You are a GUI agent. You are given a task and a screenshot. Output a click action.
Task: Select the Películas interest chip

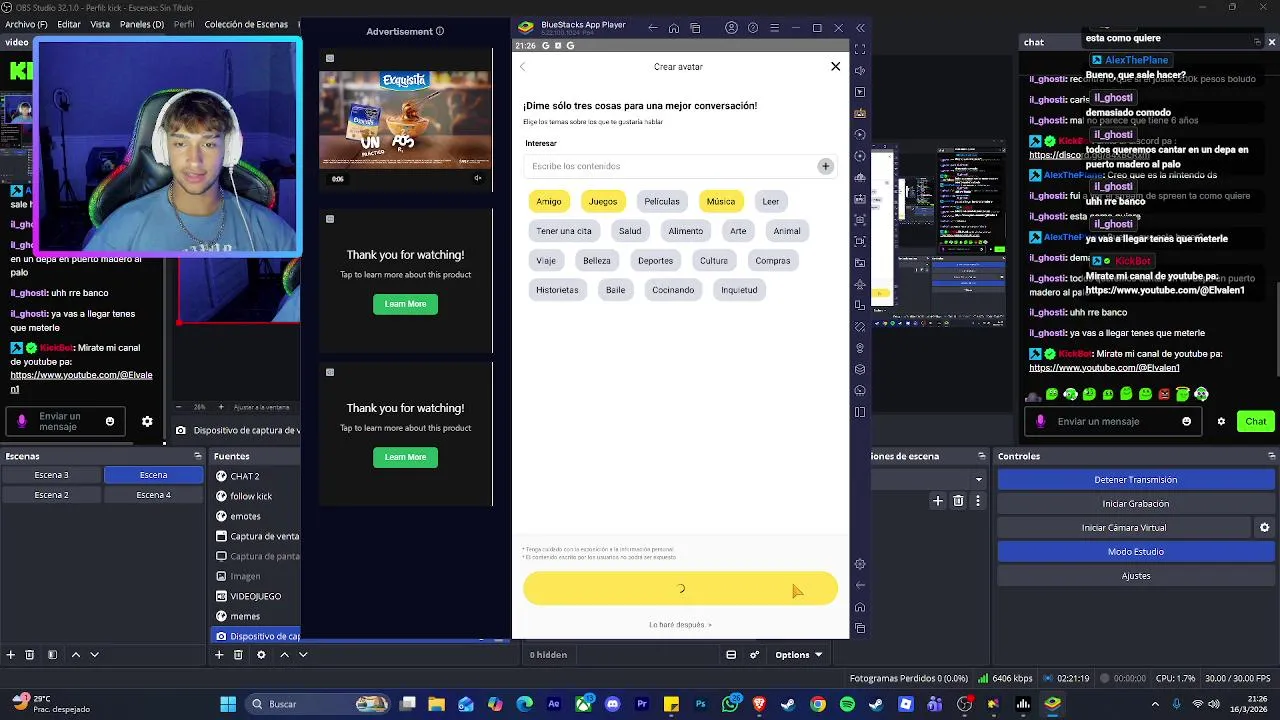662,201
